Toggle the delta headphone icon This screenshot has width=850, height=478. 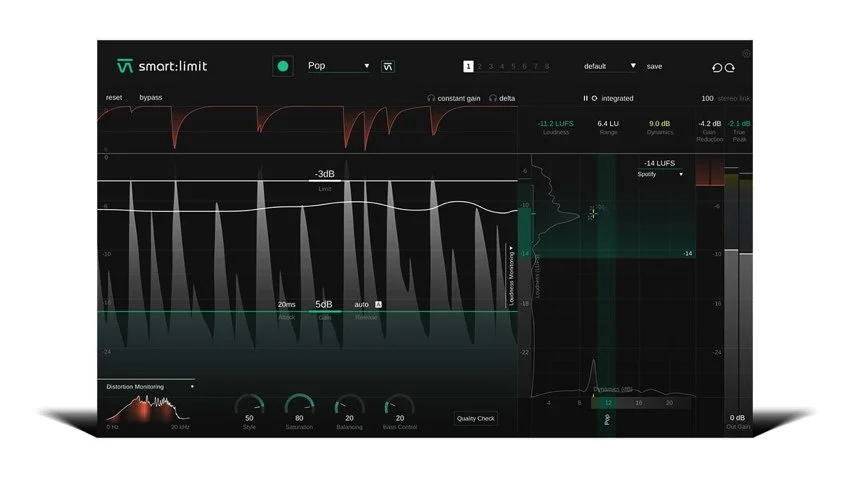493,98
